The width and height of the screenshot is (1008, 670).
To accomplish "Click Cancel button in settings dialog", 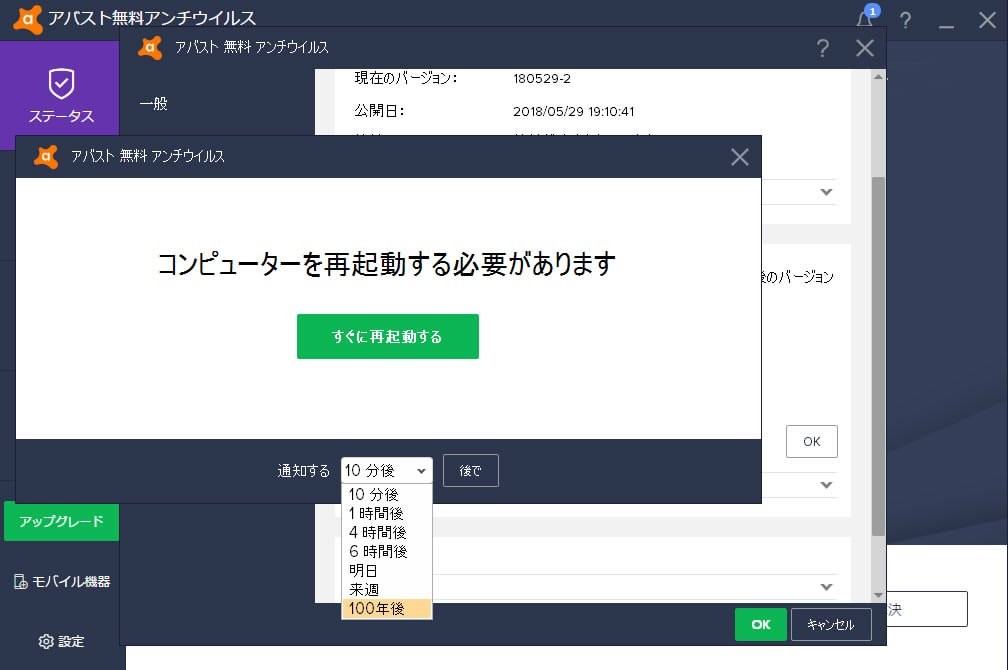I will (x=831, y=624).
